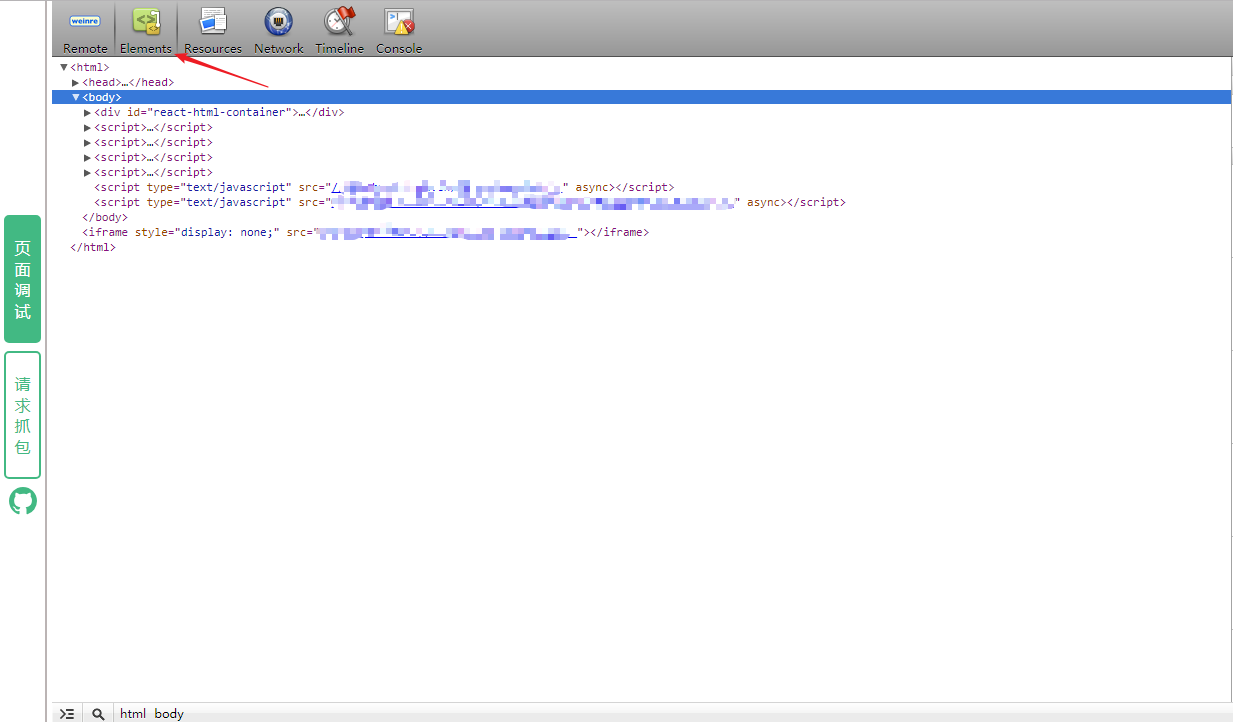Click the iframe src attribute link
The width and height of the screenshot is (1233, 722).
coord(448,232)
